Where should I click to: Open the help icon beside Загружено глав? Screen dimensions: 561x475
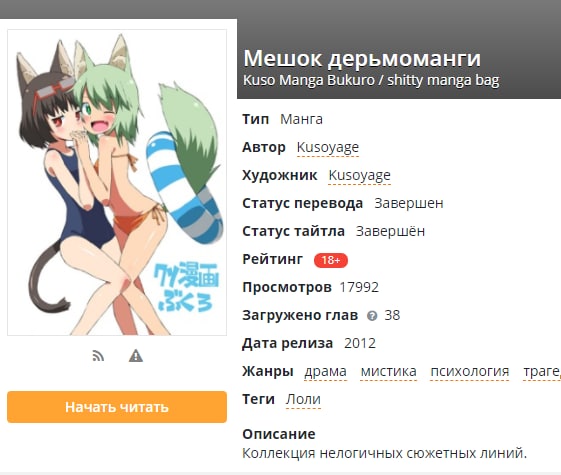[x=372, y=316]
